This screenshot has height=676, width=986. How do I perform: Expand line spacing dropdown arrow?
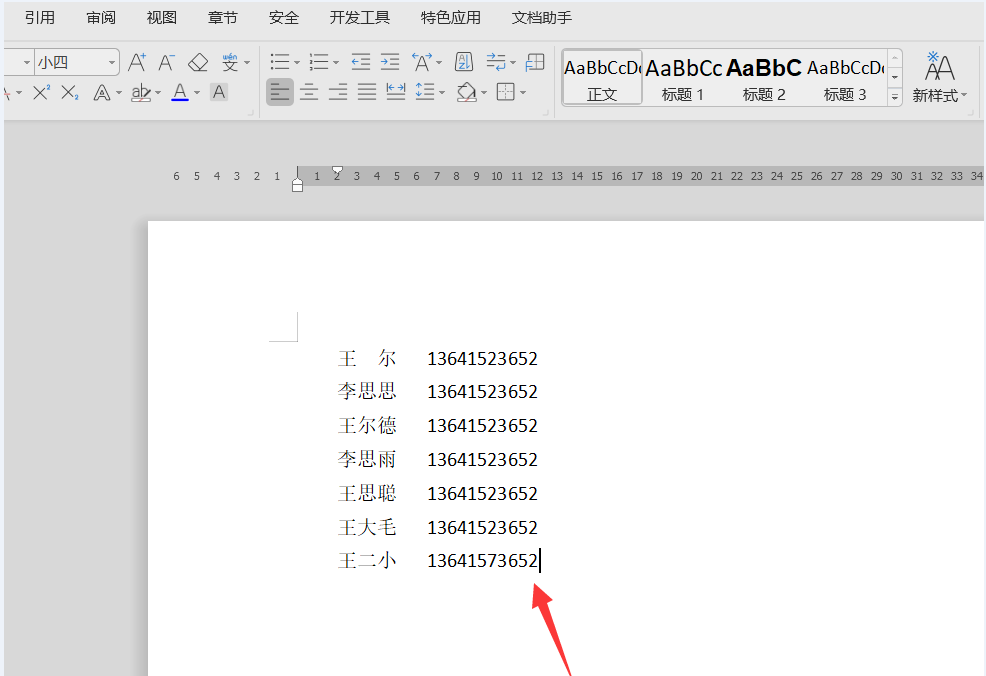pos(442,93)
